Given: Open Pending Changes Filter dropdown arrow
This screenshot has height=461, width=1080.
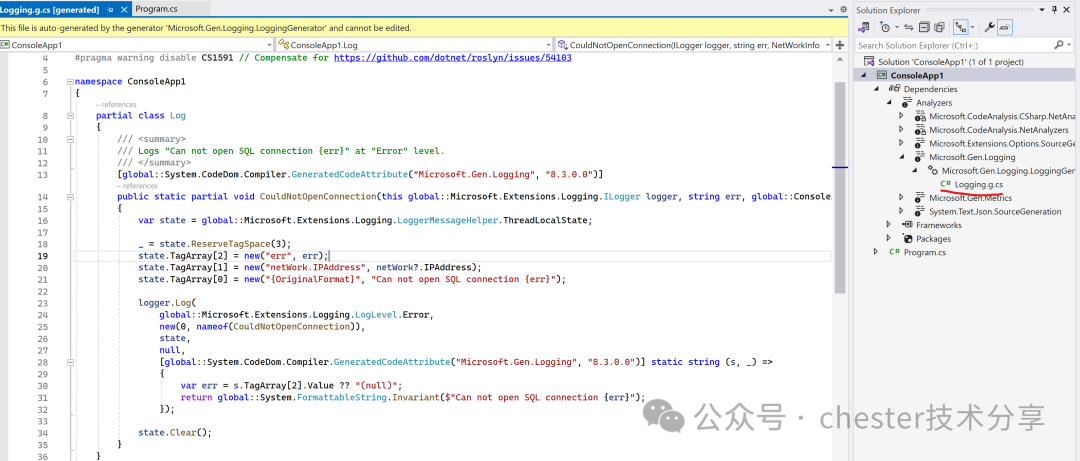Looking at the screenshot, I should click(896, 28).
